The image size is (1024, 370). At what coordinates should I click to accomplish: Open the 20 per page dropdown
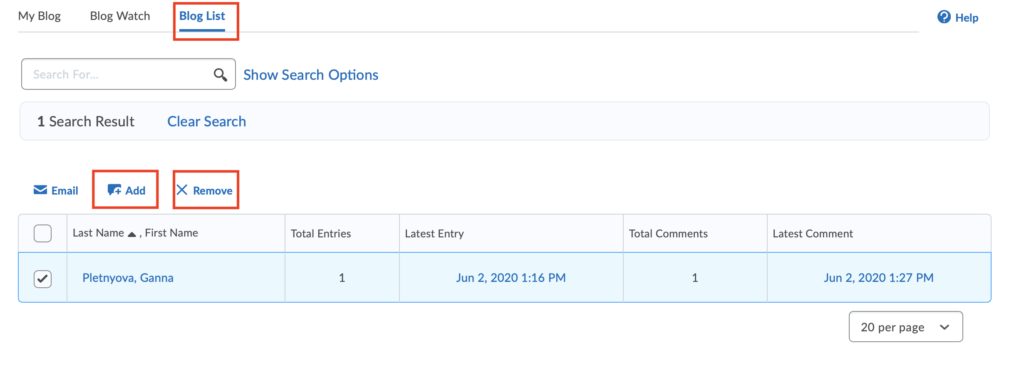906,327
